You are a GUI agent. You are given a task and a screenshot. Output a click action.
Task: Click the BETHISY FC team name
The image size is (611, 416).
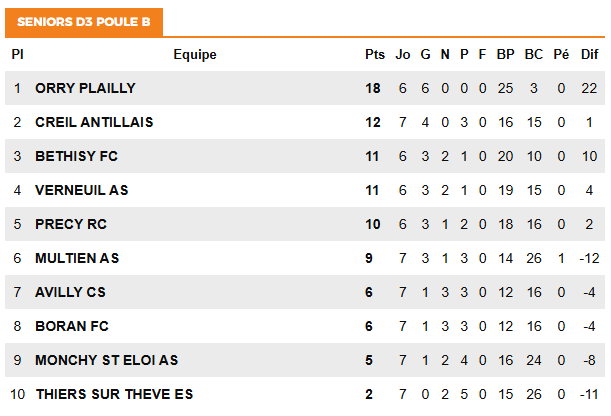[x=77, y=156]
